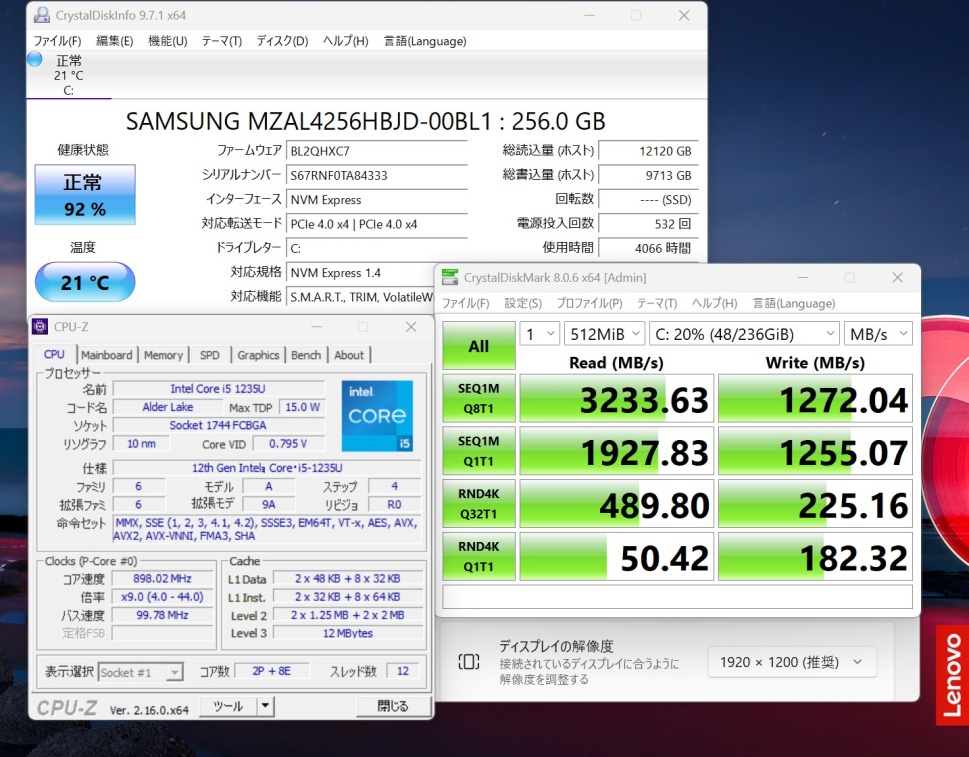Switch to the Bench tab in CPU-Z

306,355
